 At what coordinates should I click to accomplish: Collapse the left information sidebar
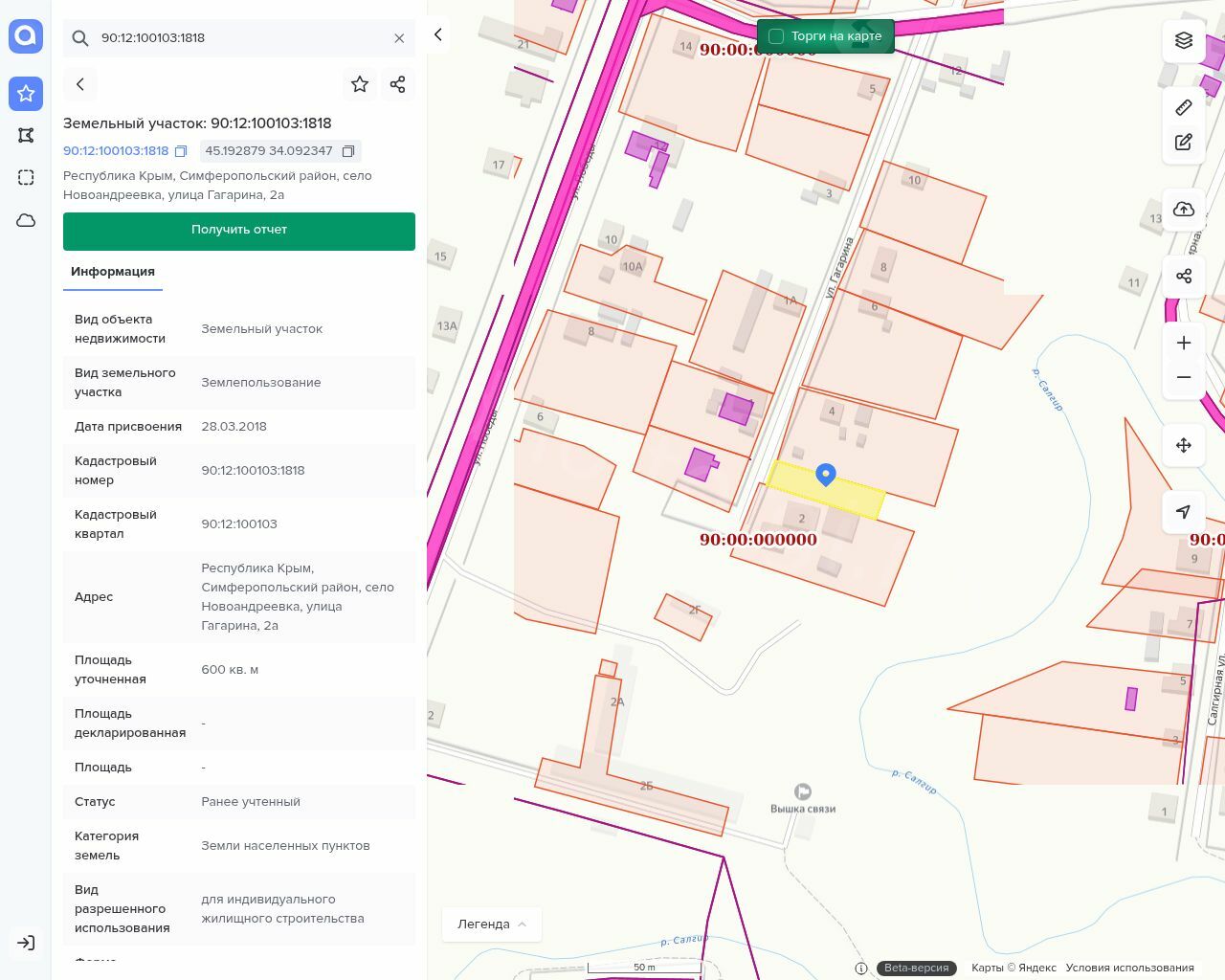click(437, 35)
